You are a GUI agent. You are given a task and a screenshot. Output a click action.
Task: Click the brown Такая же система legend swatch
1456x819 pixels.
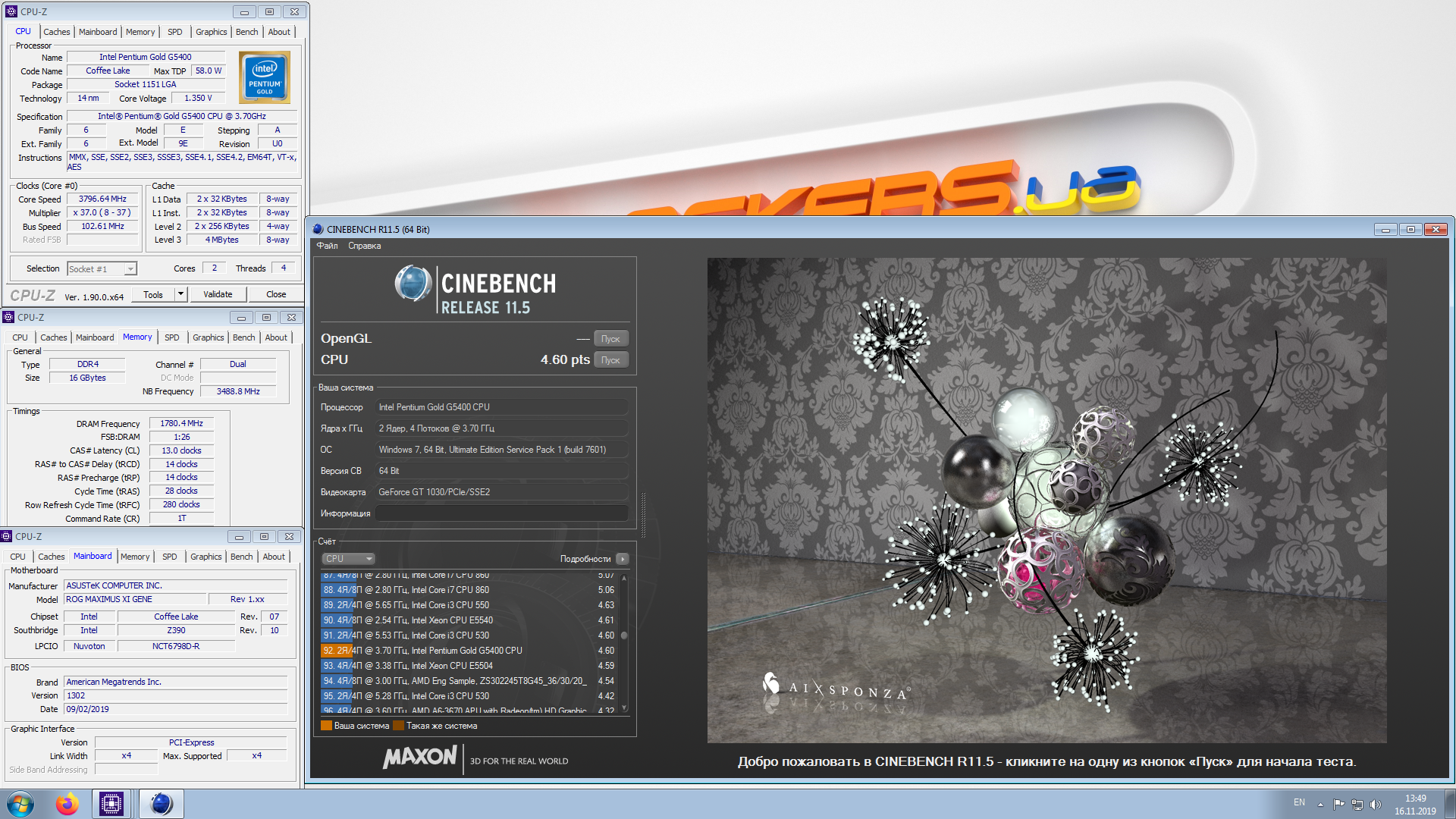[398, 726]
